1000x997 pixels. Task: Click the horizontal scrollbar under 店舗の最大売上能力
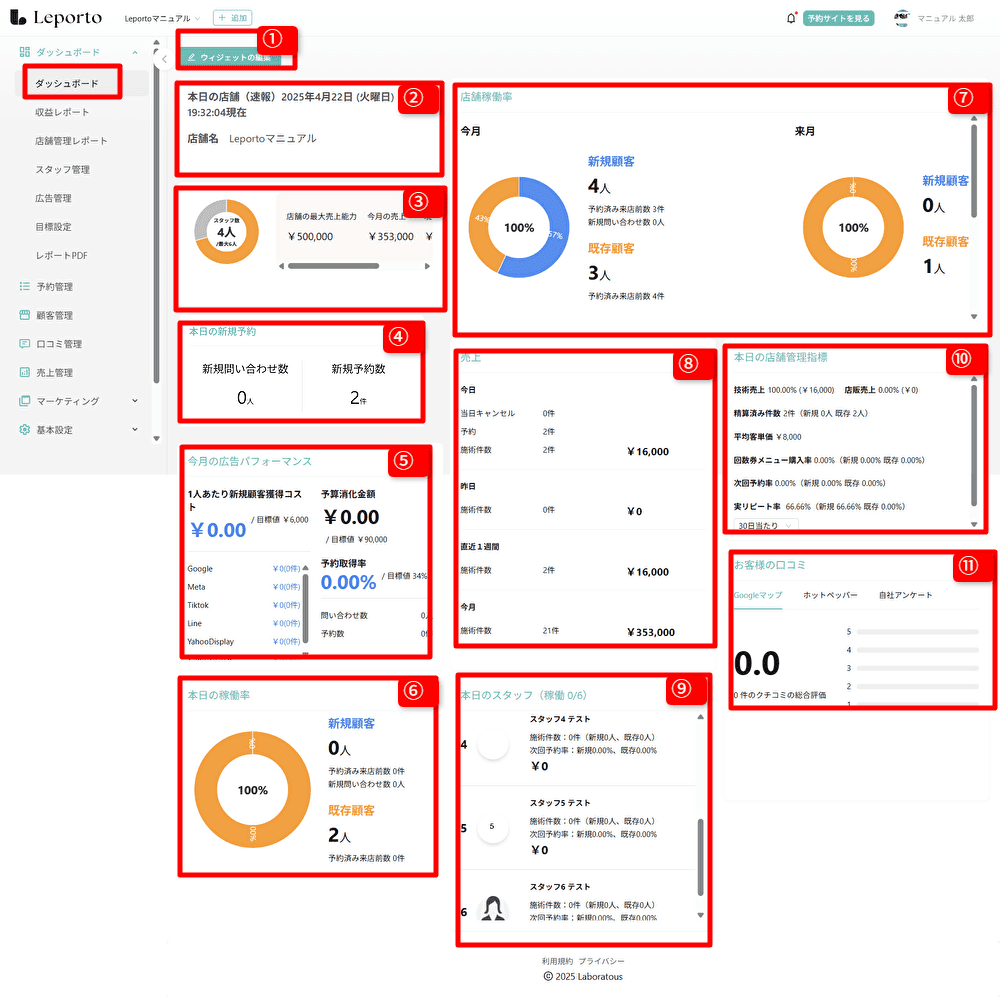333,266
